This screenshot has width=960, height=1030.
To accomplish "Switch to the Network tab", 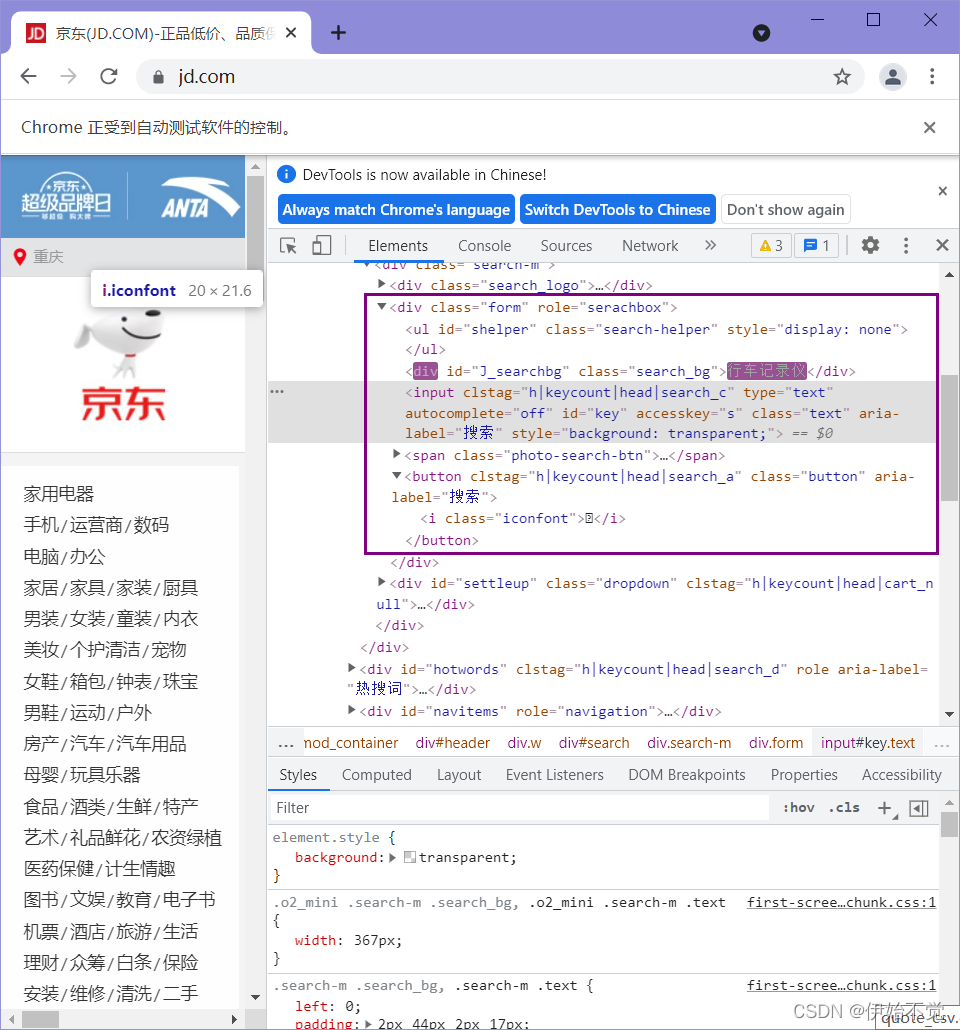I will tap(650, 246).
